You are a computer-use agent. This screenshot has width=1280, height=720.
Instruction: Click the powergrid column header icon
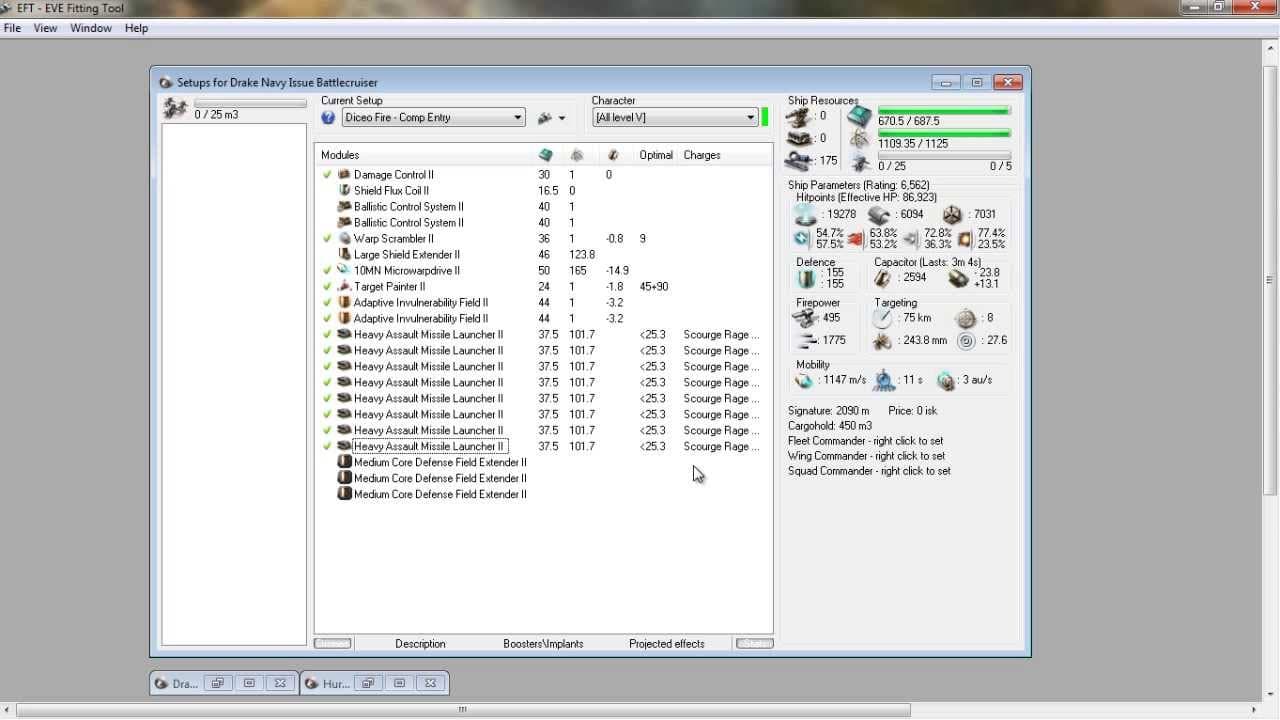577,155
